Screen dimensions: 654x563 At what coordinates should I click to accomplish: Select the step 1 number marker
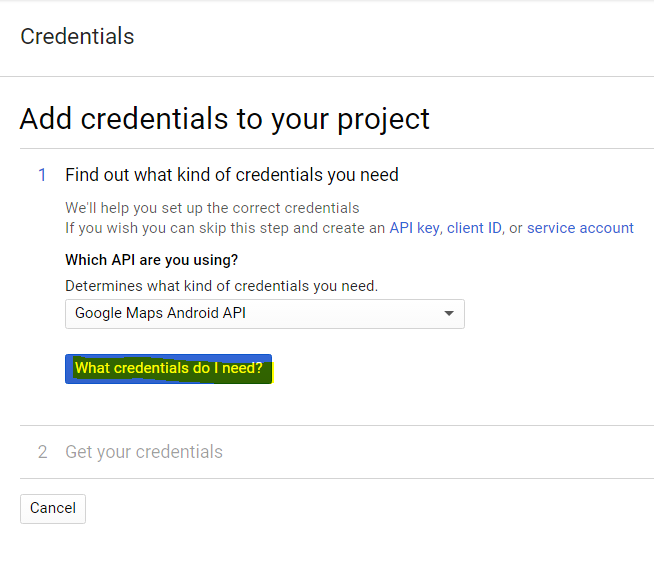[x=42, y=175]
